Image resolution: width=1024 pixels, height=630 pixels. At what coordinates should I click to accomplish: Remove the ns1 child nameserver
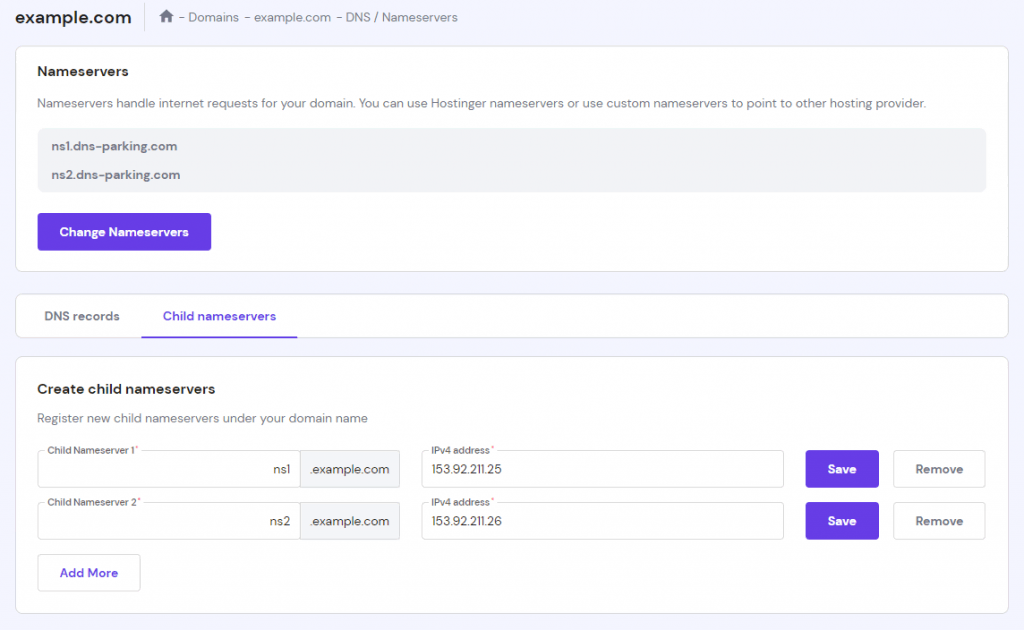tap(938, 468)
